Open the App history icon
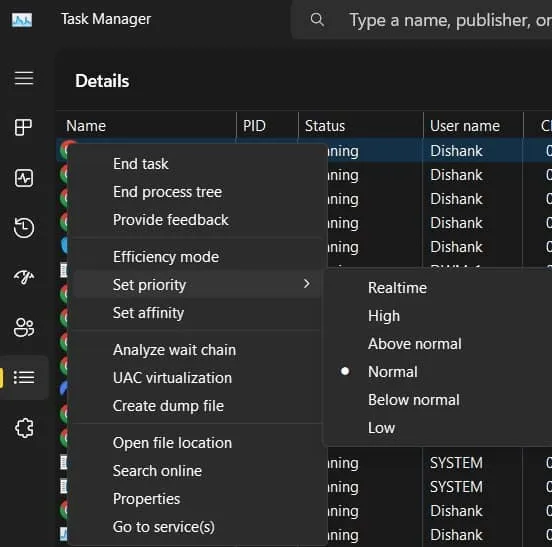The image size is (552, 547). 24,228
